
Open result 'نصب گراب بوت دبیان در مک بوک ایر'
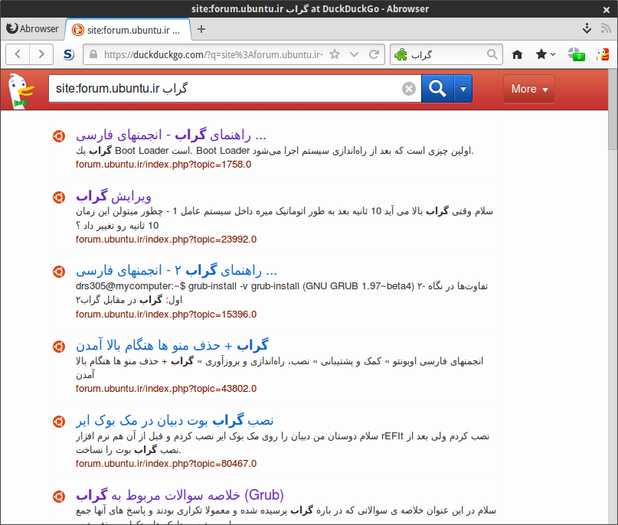tap(175, 421)
